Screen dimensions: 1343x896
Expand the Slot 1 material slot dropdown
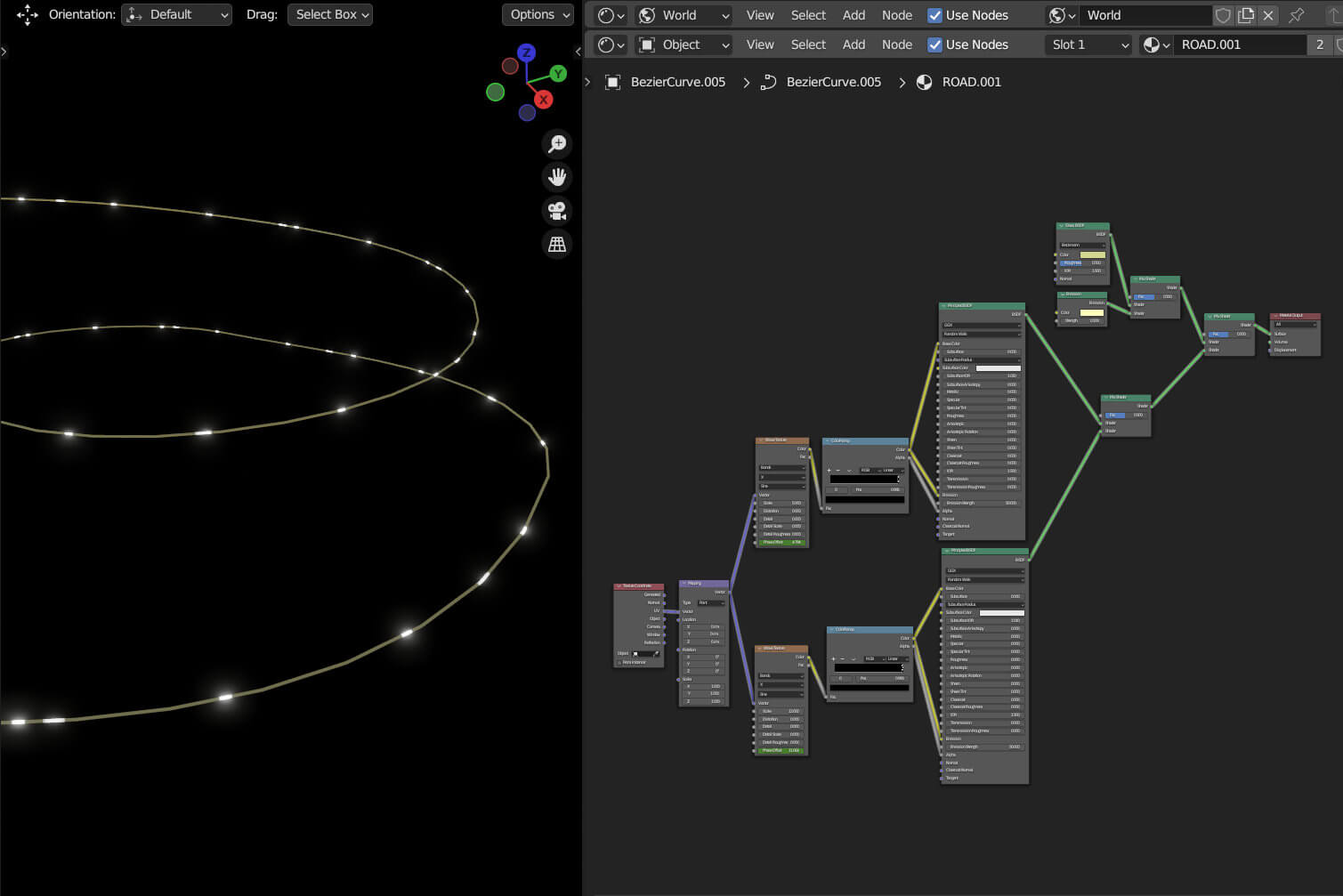point(1088,44)
